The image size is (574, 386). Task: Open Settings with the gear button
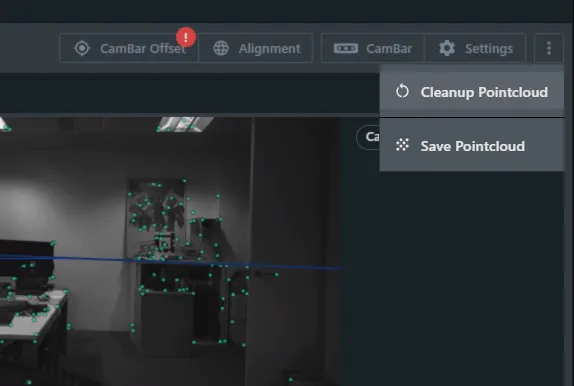click(475, 48)
